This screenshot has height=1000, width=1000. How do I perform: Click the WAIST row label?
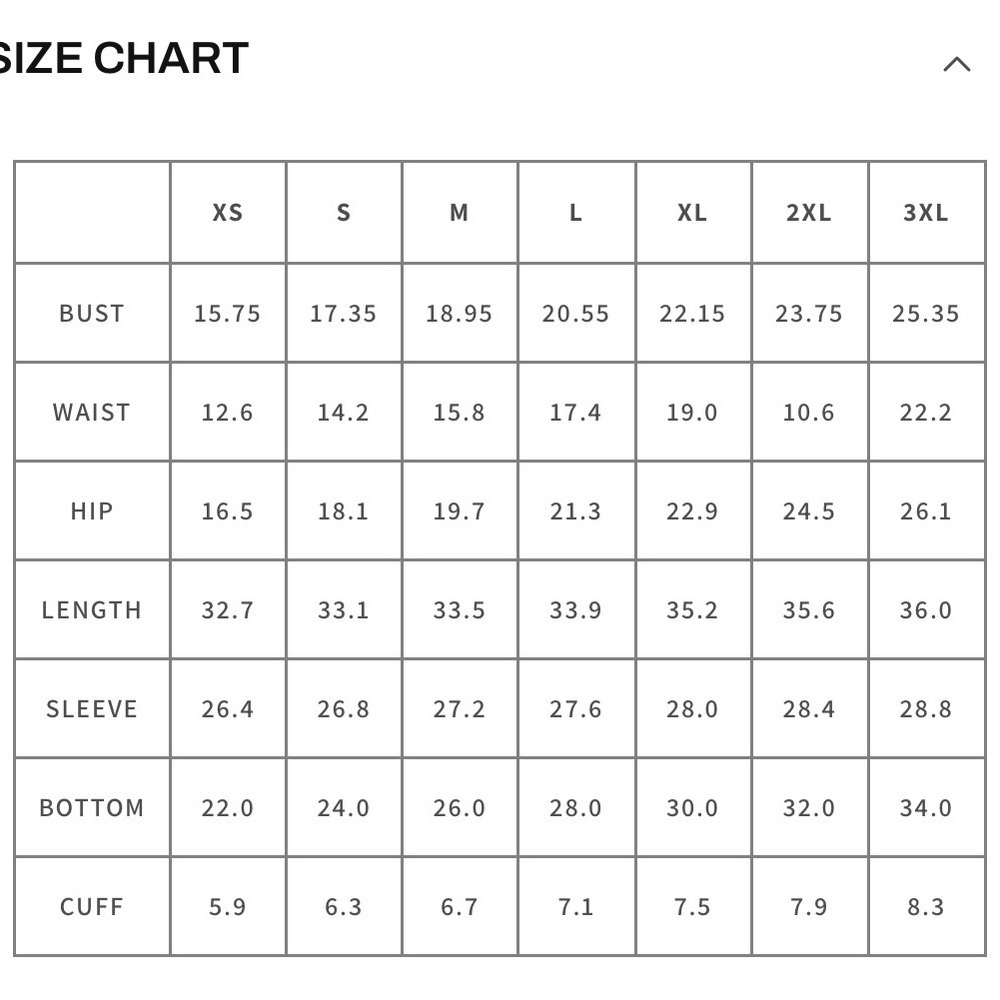[x=92, y=412]
